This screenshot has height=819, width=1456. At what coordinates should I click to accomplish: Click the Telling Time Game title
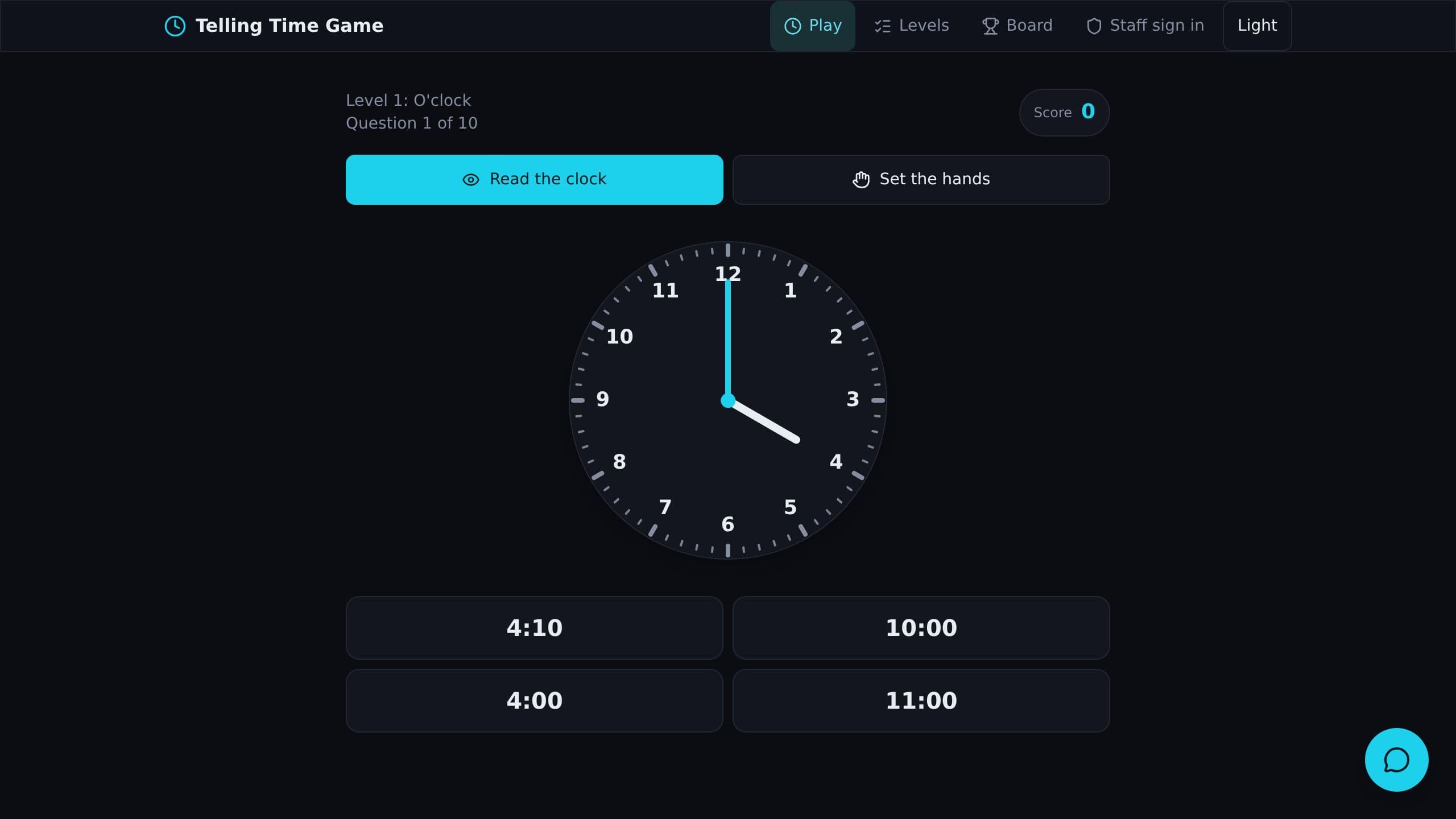point(289,26)
